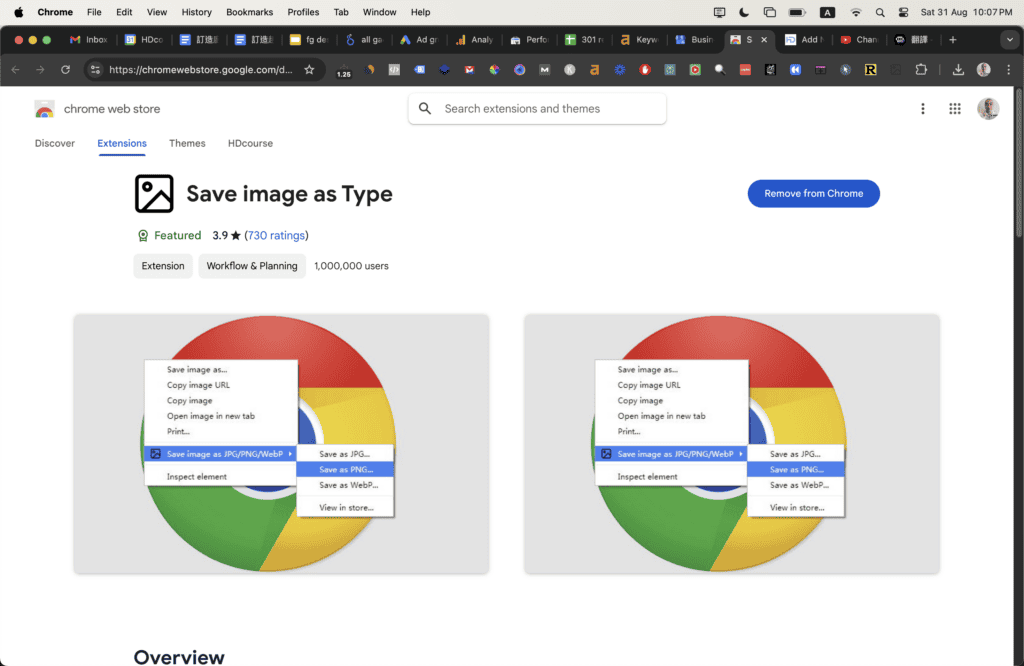1024x666 pixels.
Task: Switch to the YouTube Channel browser tab
Action: pos(859,40)
